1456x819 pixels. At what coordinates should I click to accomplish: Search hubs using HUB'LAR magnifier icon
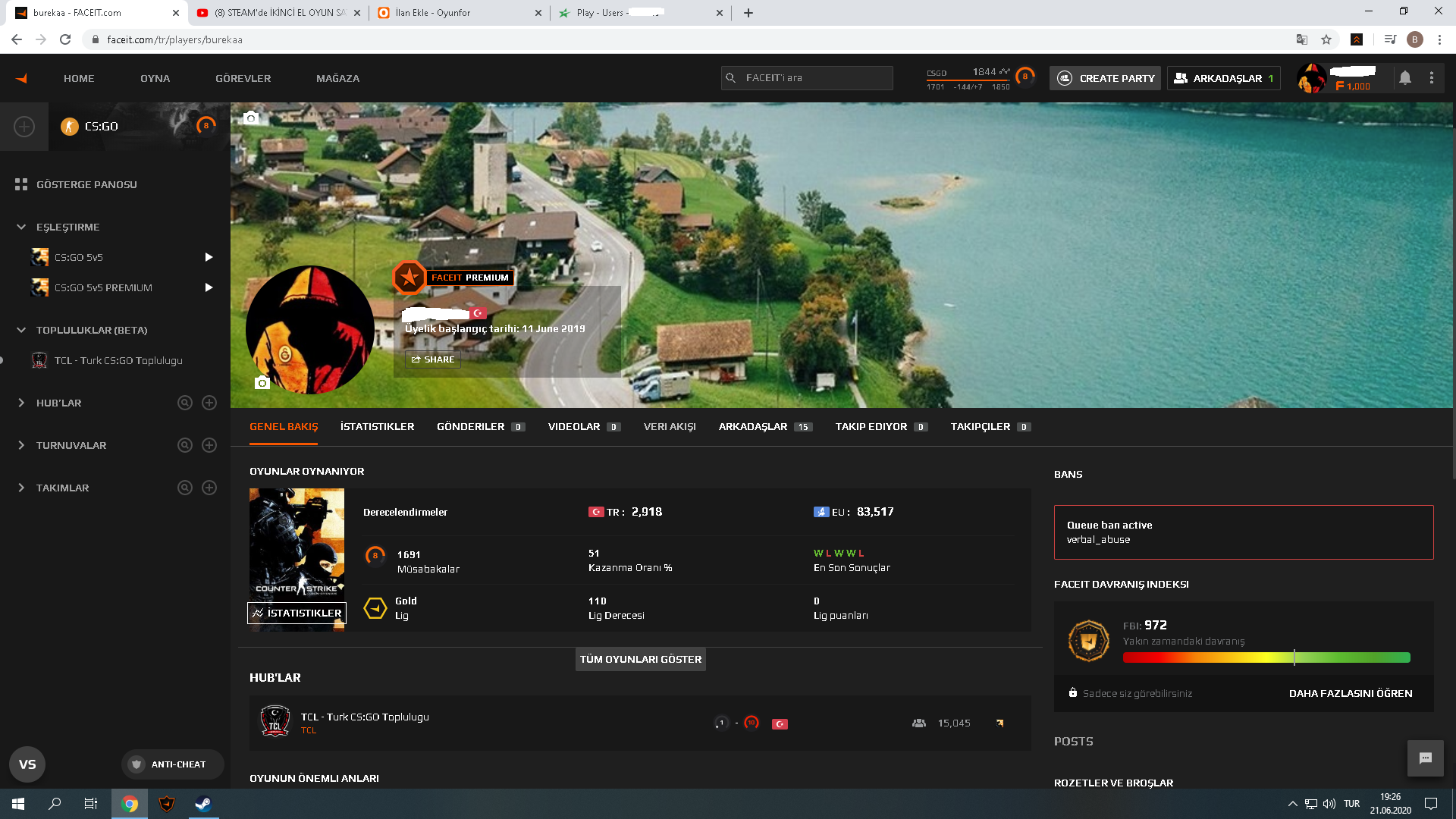coord(185,403)
